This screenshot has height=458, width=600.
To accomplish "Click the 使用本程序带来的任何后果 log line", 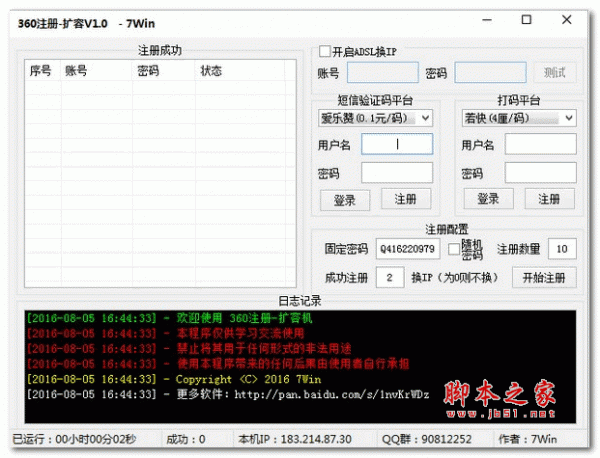I will [x=217, y=363].
